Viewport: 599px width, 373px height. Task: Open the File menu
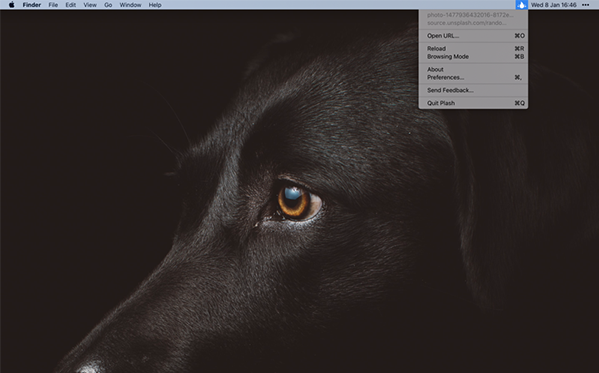(53, 5)
